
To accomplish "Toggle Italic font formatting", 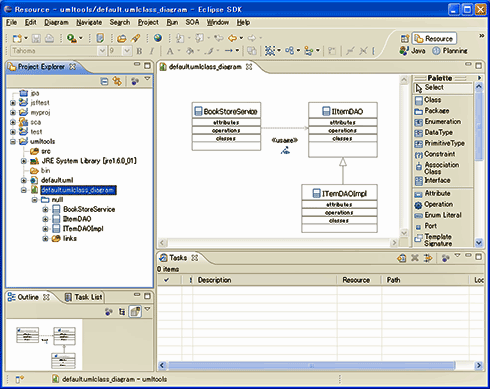I will 152,51.
